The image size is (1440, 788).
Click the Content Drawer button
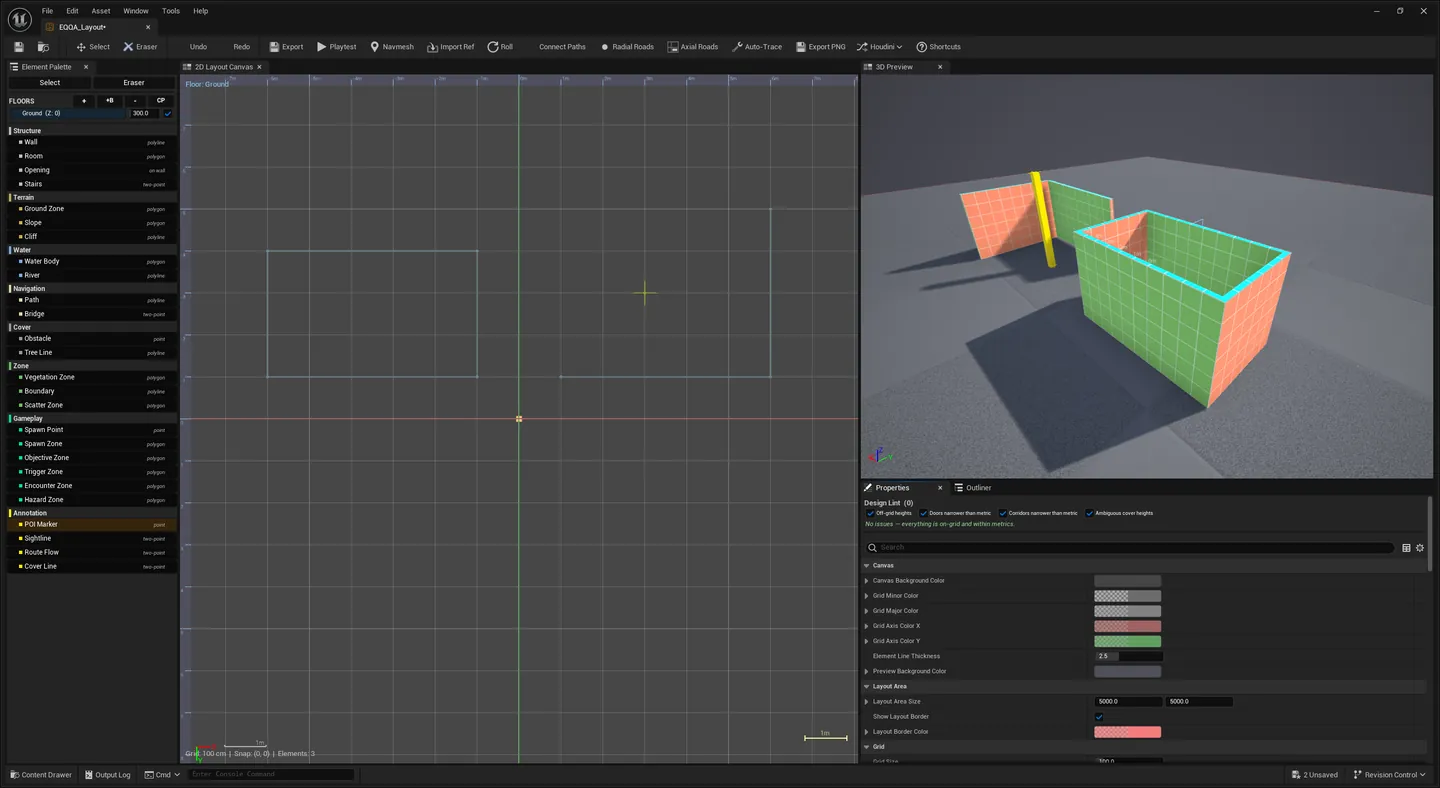pyautogui.click(x=41, y=775)
